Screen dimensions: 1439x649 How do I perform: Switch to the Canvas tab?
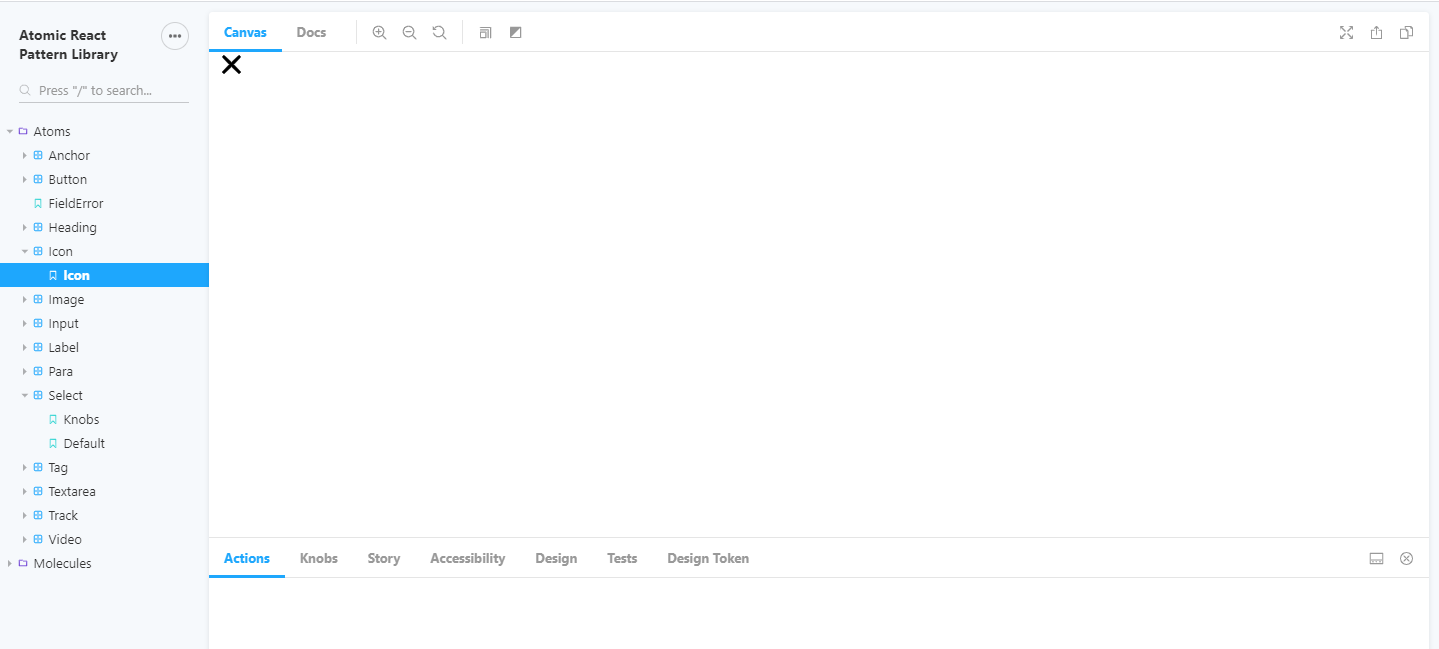[245, 32]
